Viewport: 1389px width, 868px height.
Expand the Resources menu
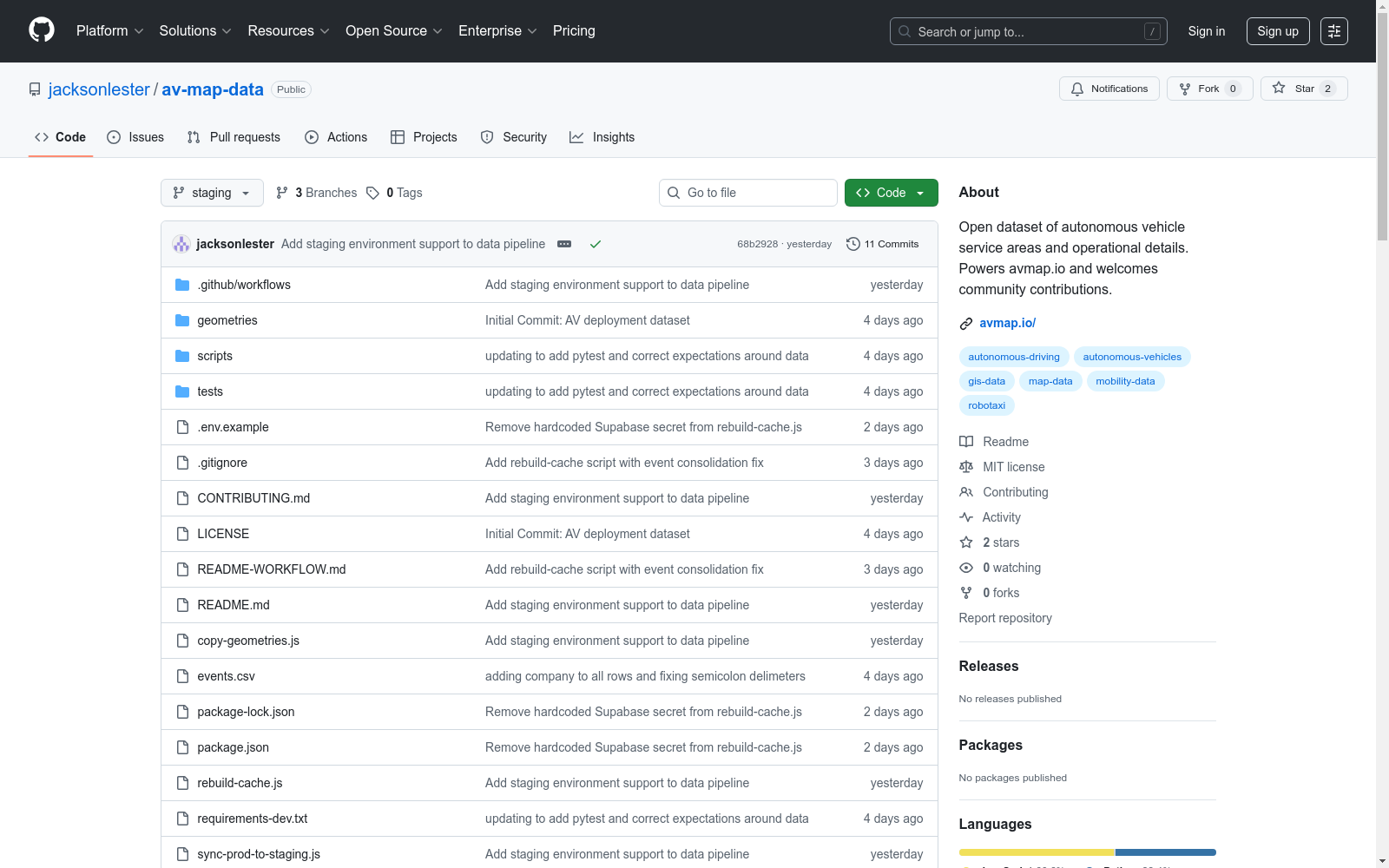tap(289, 31)
